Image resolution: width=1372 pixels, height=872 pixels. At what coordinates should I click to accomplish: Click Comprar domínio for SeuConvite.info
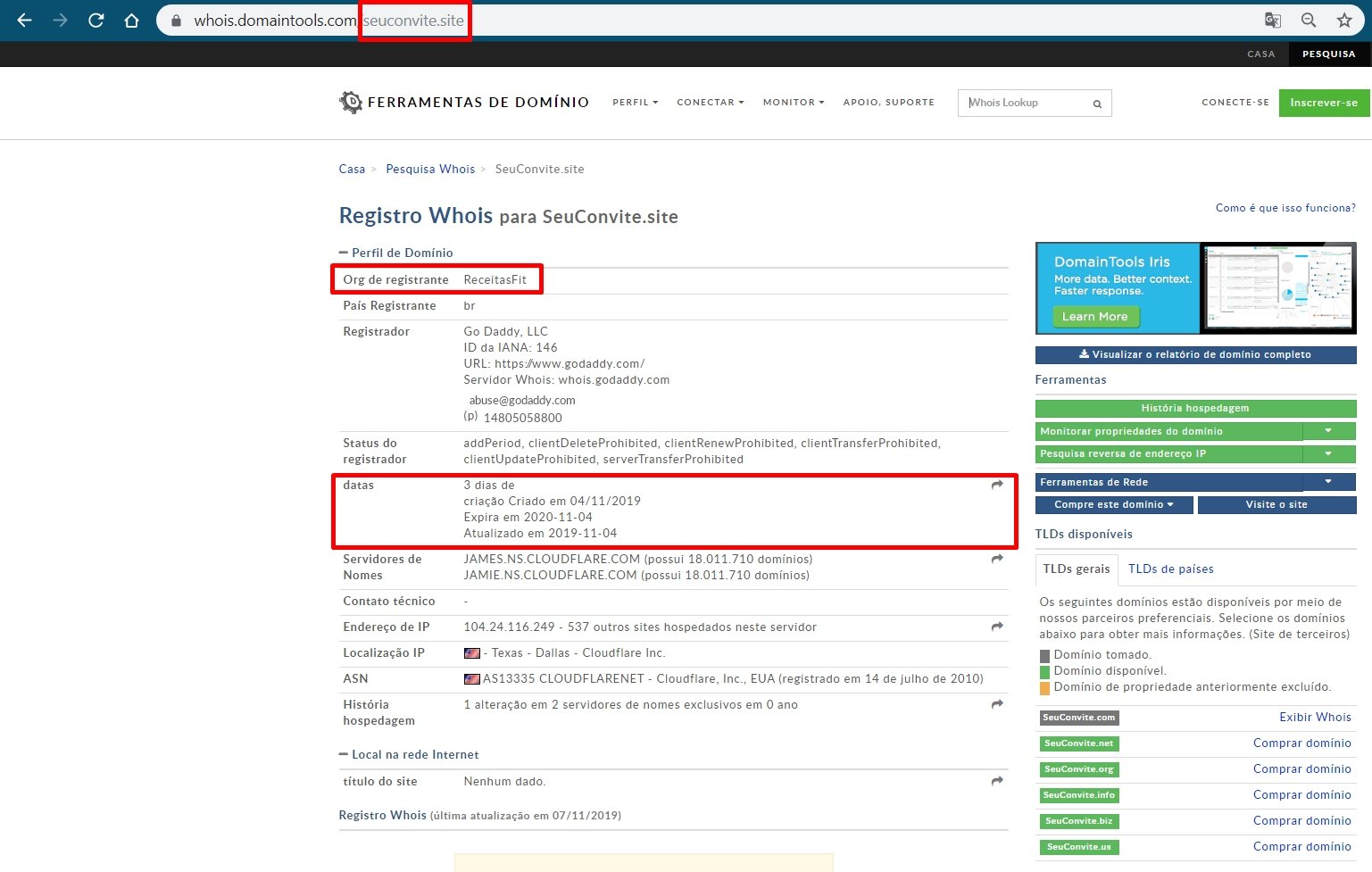point(1301,795)
